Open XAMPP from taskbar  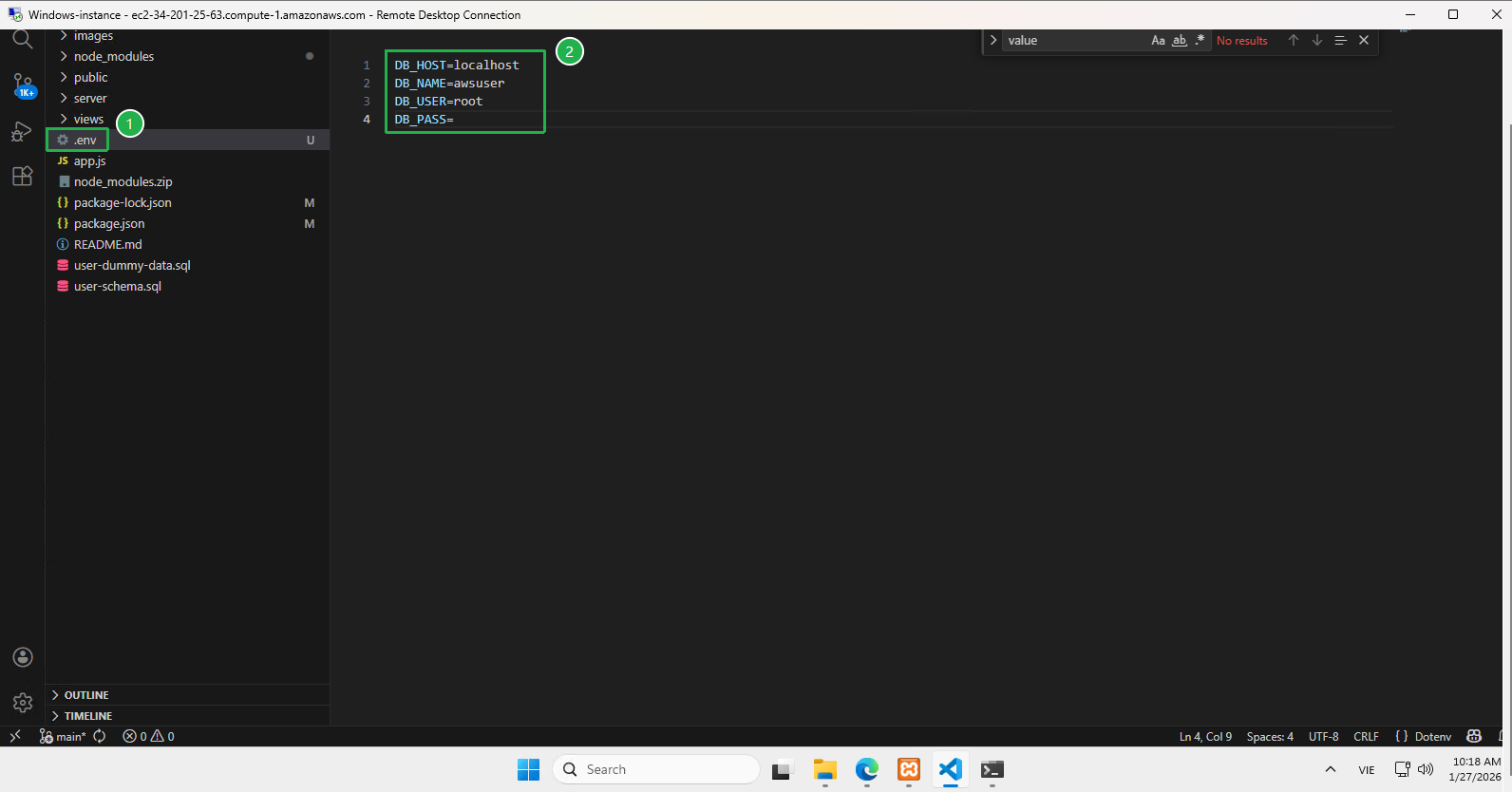pos(909,769)
